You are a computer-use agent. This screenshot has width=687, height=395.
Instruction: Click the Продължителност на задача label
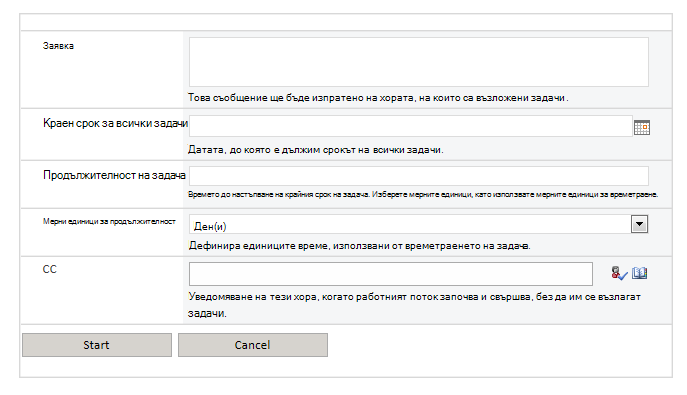pyautogui.click(x=114, y=175)
